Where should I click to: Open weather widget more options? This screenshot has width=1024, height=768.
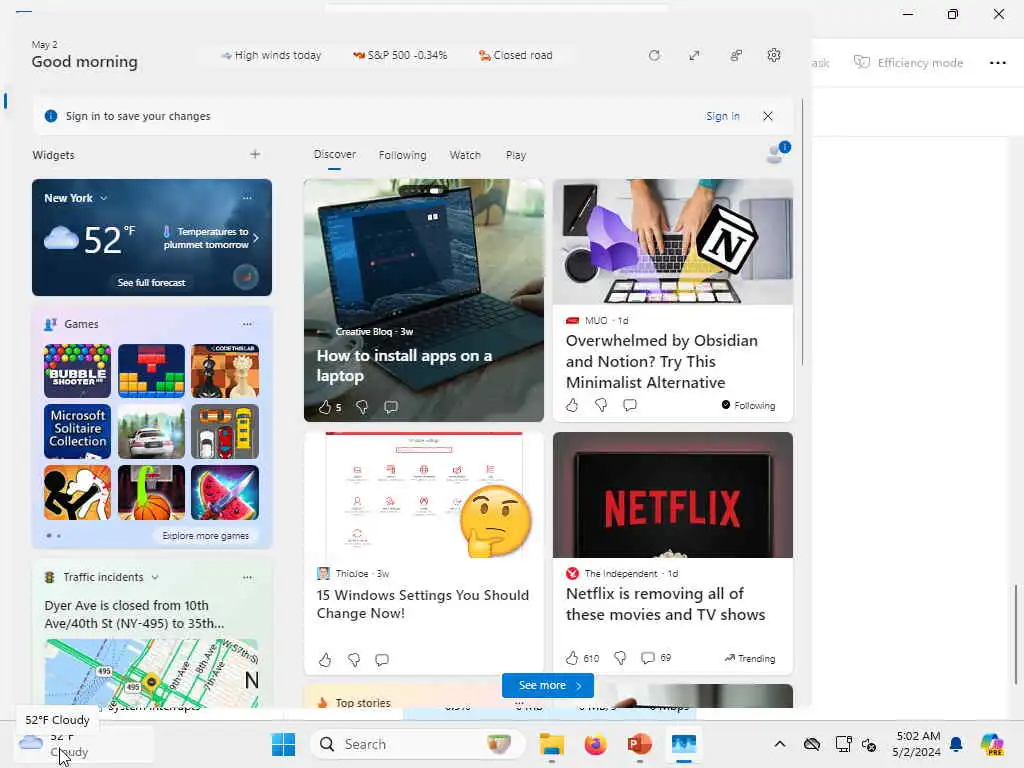pyautogui.click(x=247, y=198)
